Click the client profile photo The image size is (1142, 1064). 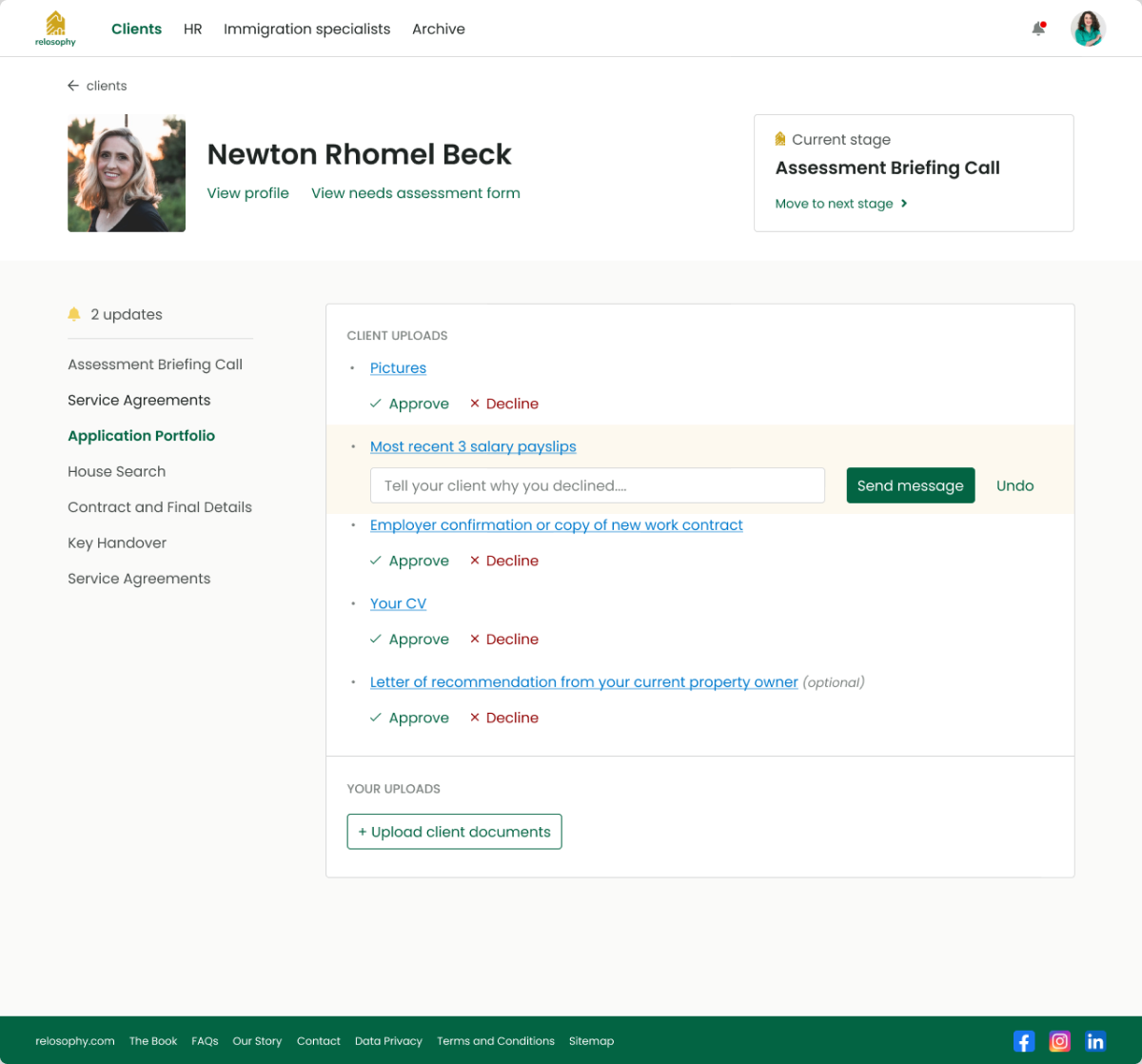tap(127, 173)
